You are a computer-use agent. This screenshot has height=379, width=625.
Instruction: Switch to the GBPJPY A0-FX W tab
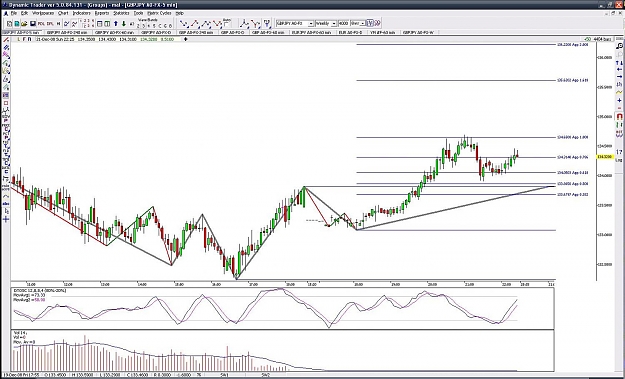click(418, 32)
